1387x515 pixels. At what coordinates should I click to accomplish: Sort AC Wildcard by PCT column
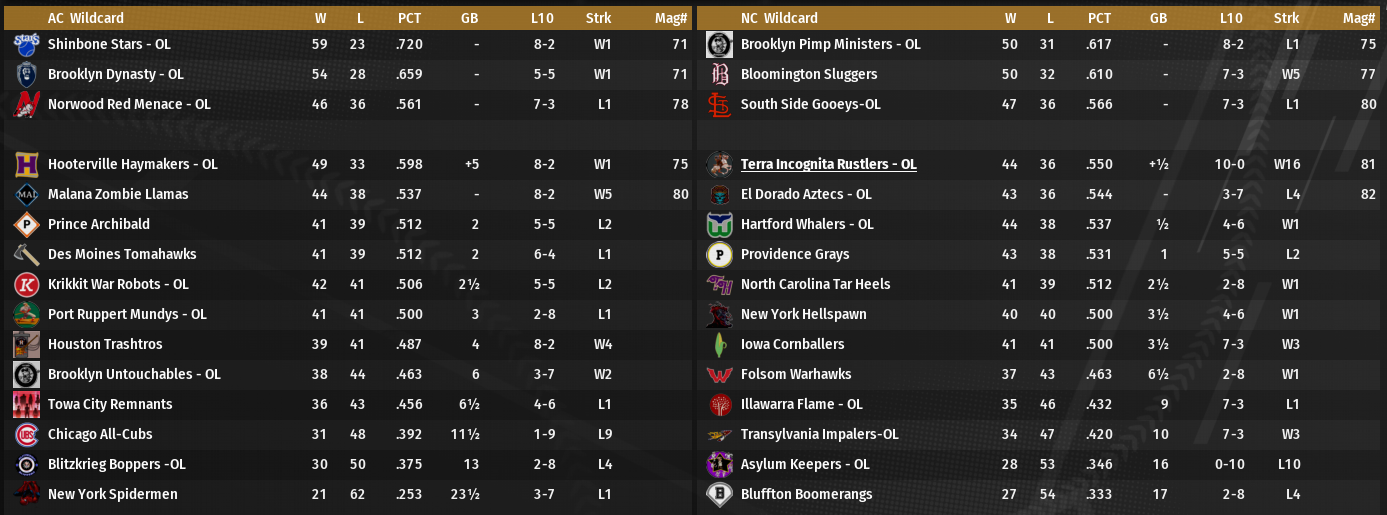(x=409, y=18)
